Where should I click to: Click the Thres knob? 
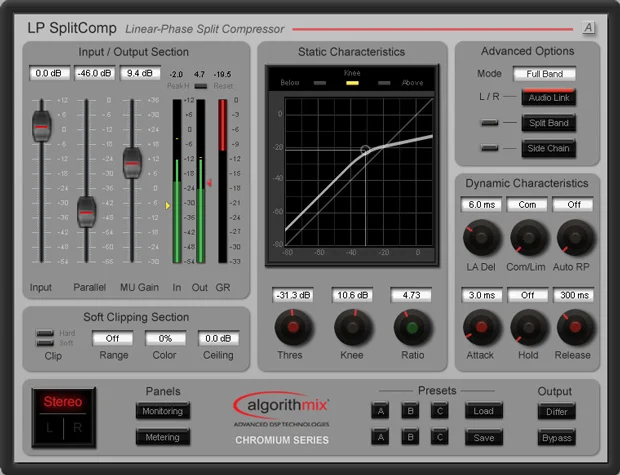tap(293, 327)
